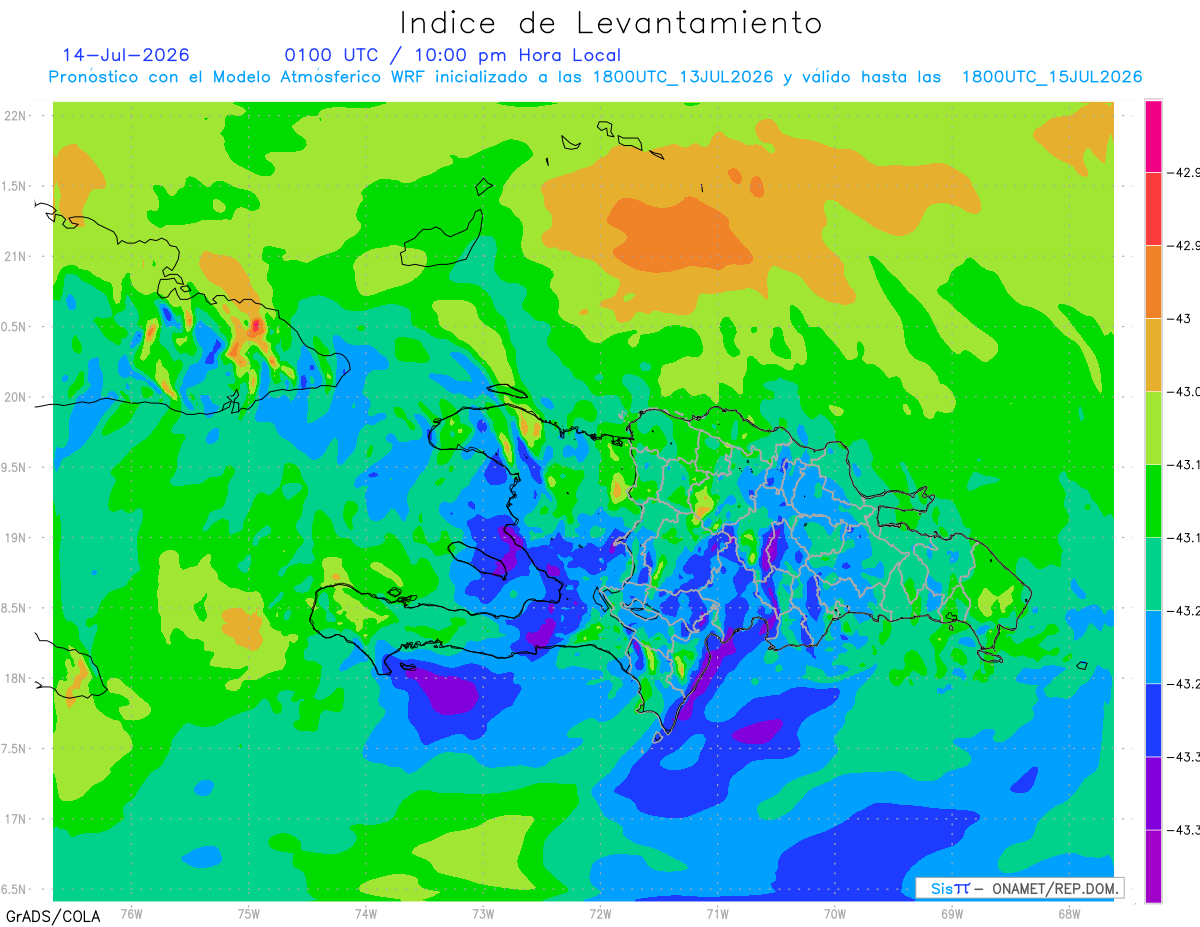
Task: Click the yellow-green legend swatch
Action: (1153, 428)
